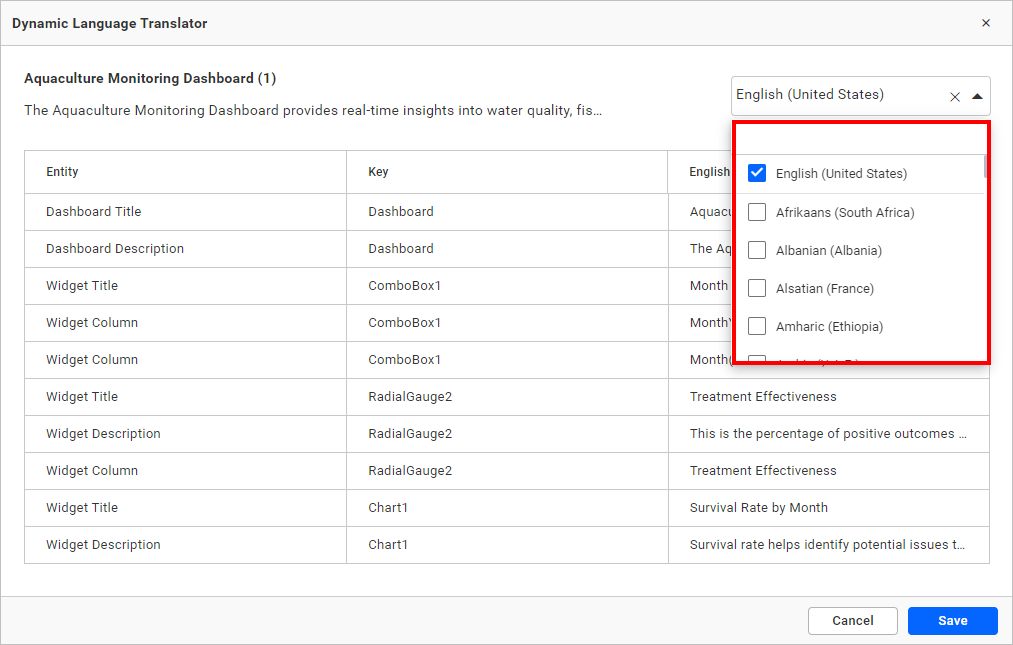1013x645 pixels.
Task: Collapse the language dropdown arrow
Action: (977, 97)
